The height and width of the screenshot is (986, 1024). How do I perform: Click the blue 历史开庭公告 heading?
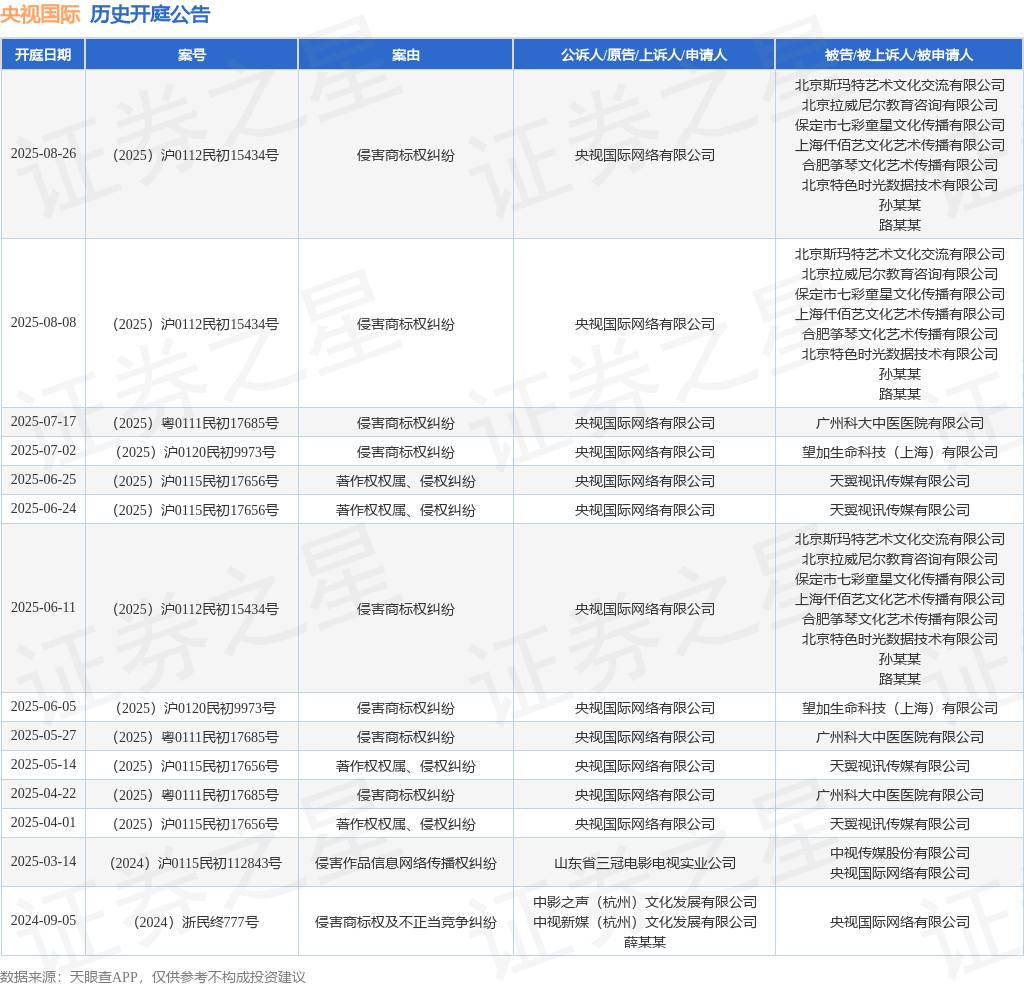[150, 14]
